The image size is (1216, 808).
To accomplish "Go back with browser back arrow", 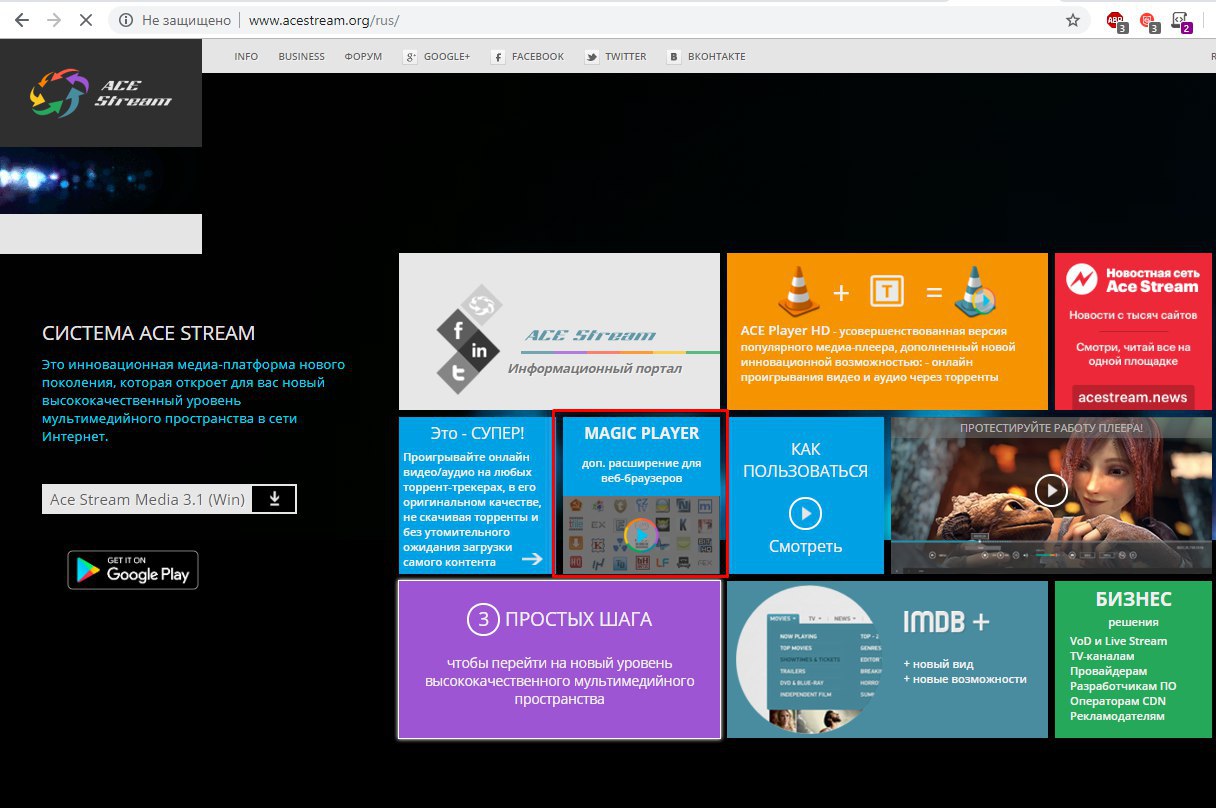I will 22,20.
